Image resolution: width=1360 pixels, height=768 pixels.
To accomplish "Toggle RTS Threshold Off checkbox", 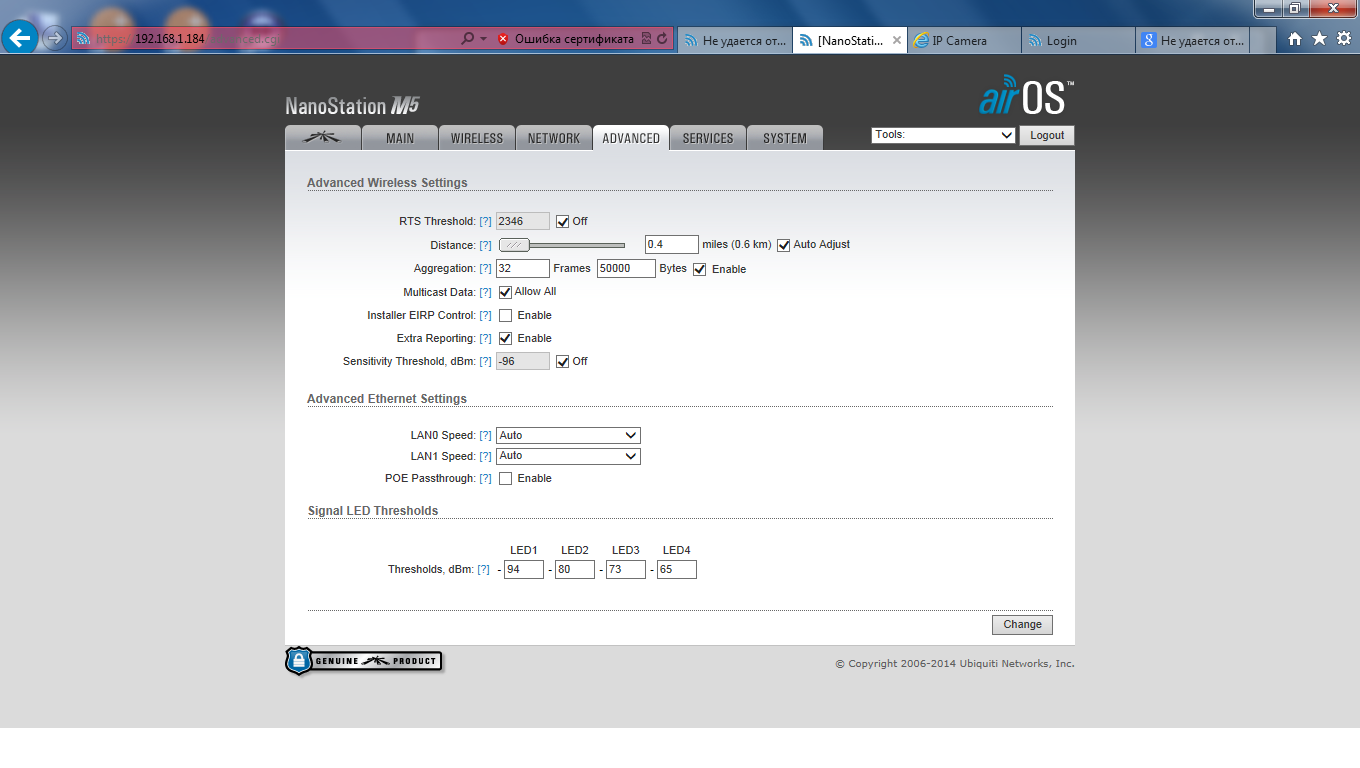I will click(x=562, y=221).
